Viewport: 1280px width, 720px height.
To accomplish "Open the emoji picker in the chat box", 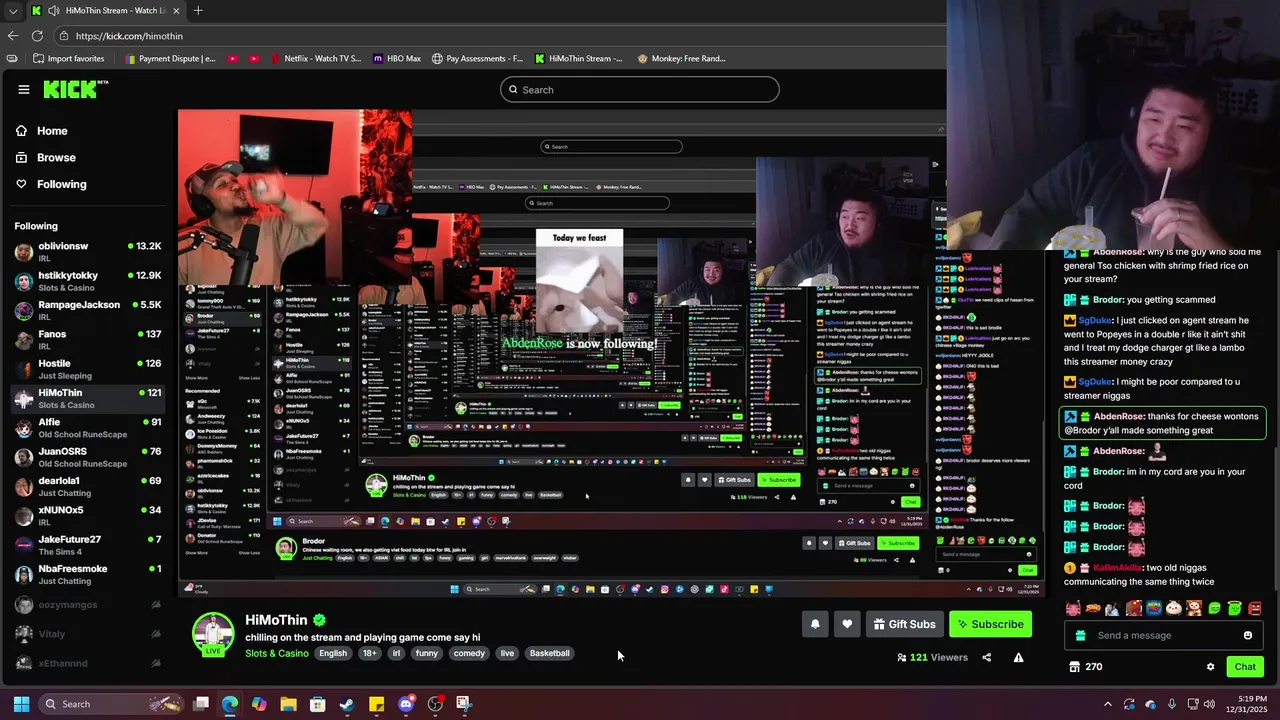I will tap(1247, 635).
